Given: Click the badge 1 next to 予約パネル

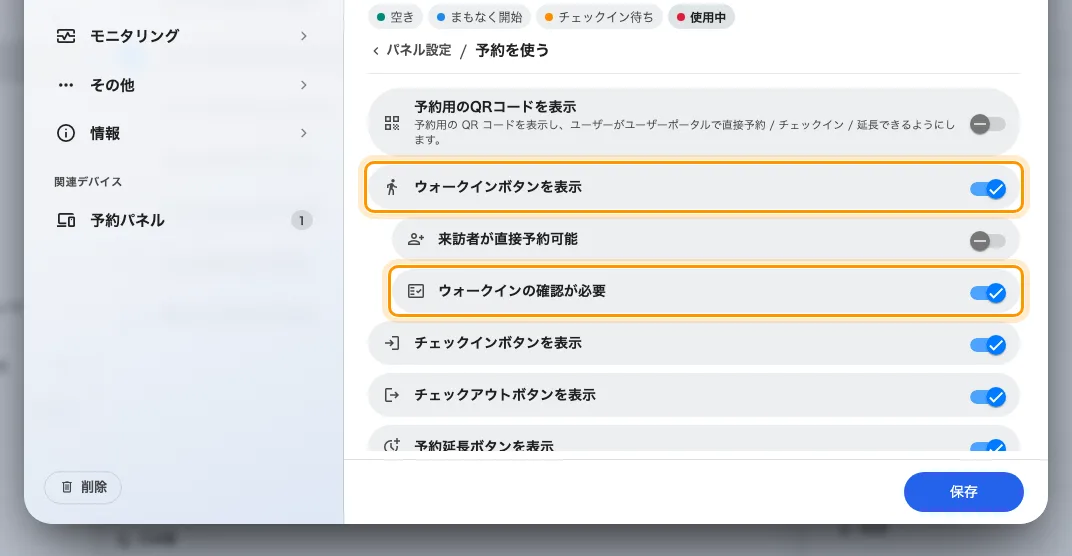Looking at the screenshot, I should (x=302, y=220).
